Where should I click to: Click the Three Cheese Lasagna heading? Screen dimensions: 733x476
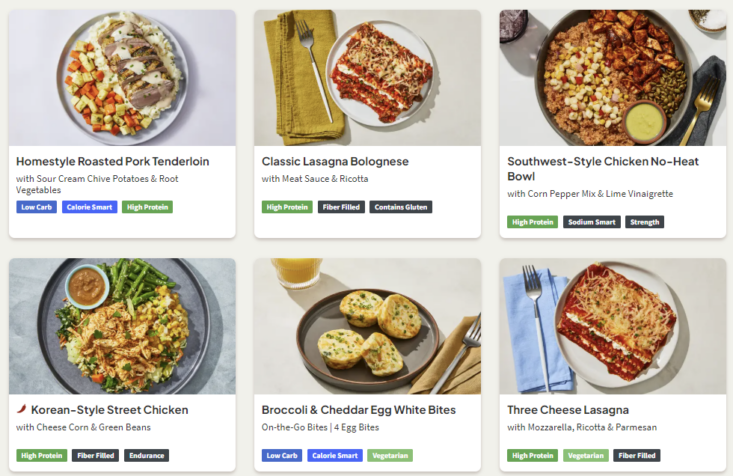point(568,410)
